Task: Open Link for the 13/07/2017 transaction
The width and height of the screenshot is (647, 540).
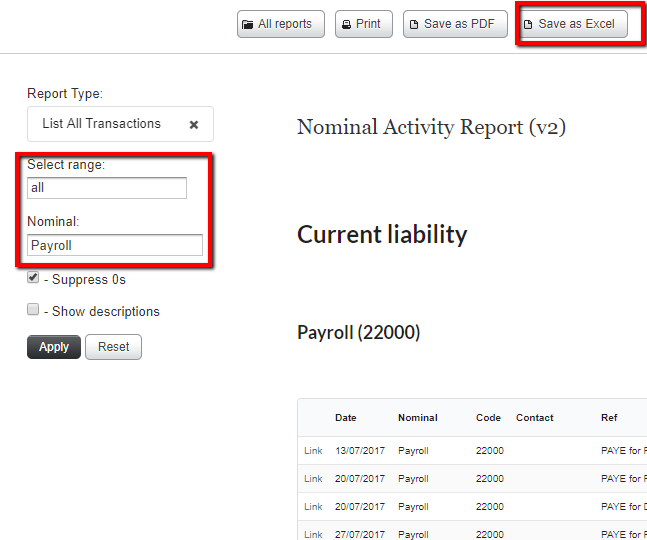Action: [x=313, y=451]
